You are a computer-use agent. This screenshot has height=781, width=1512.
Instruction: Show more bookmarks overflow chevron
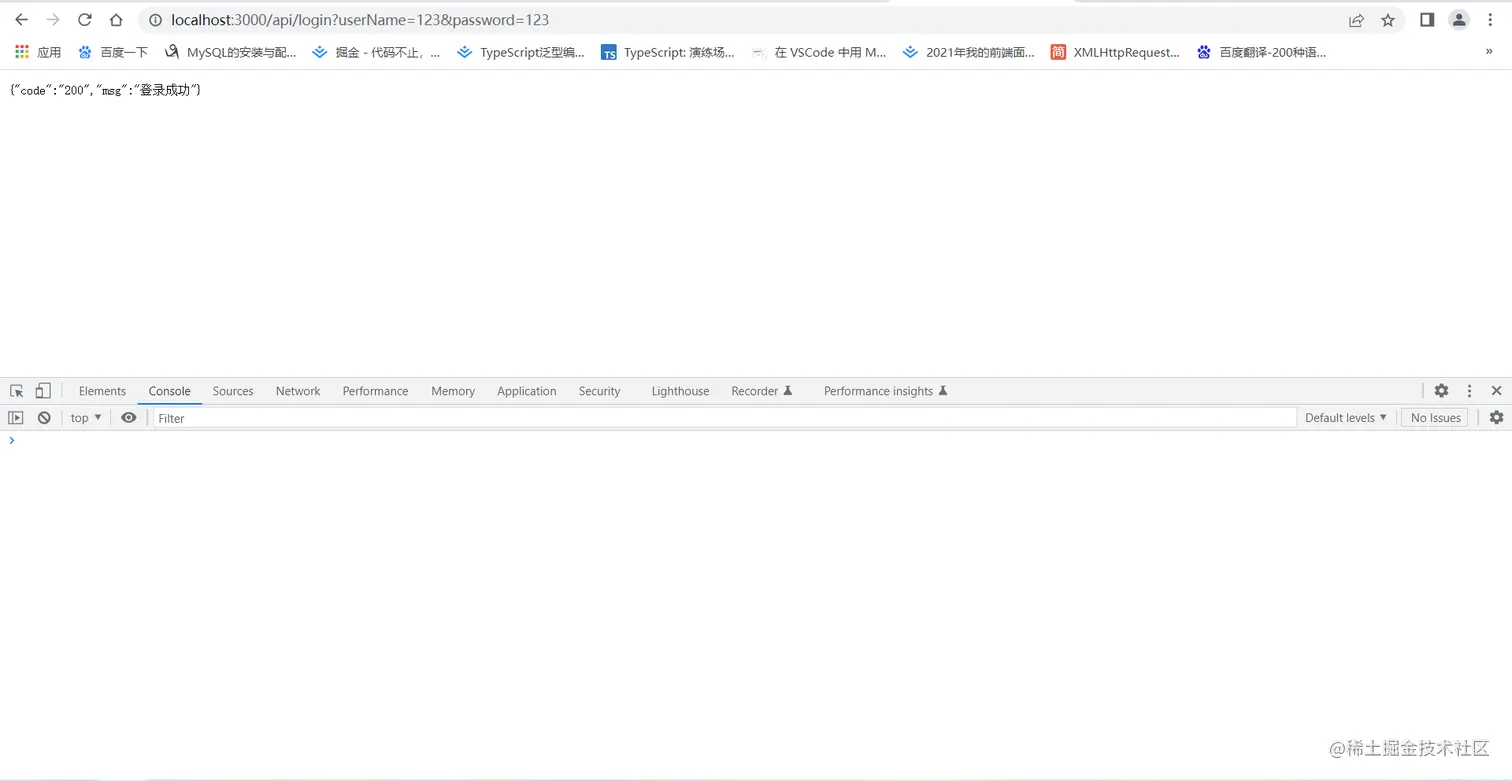pos(1490,52)
